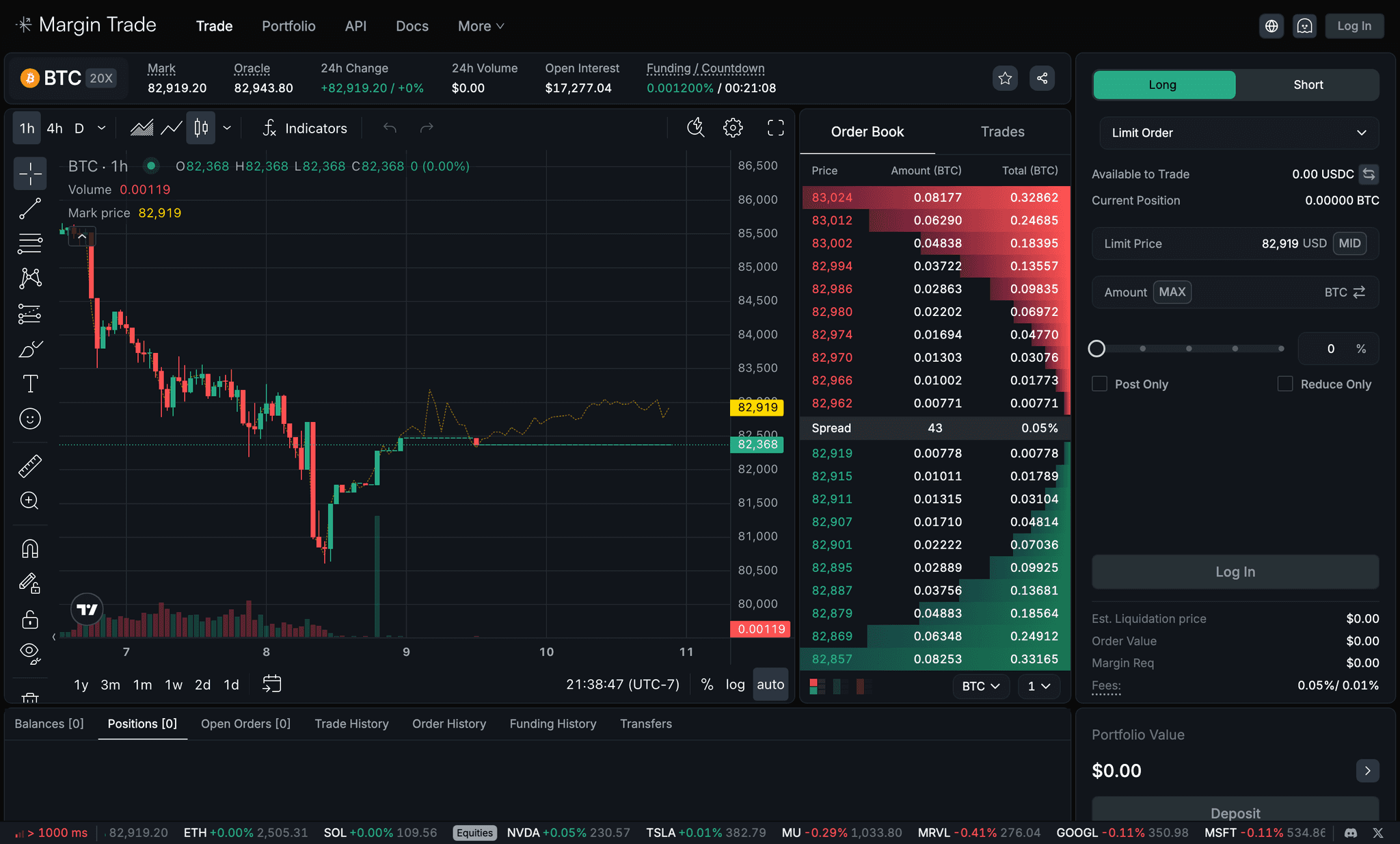The image size is (1400, 844).
Task: Open the order book BTC unit dropdown
Action: pos(981,686)
